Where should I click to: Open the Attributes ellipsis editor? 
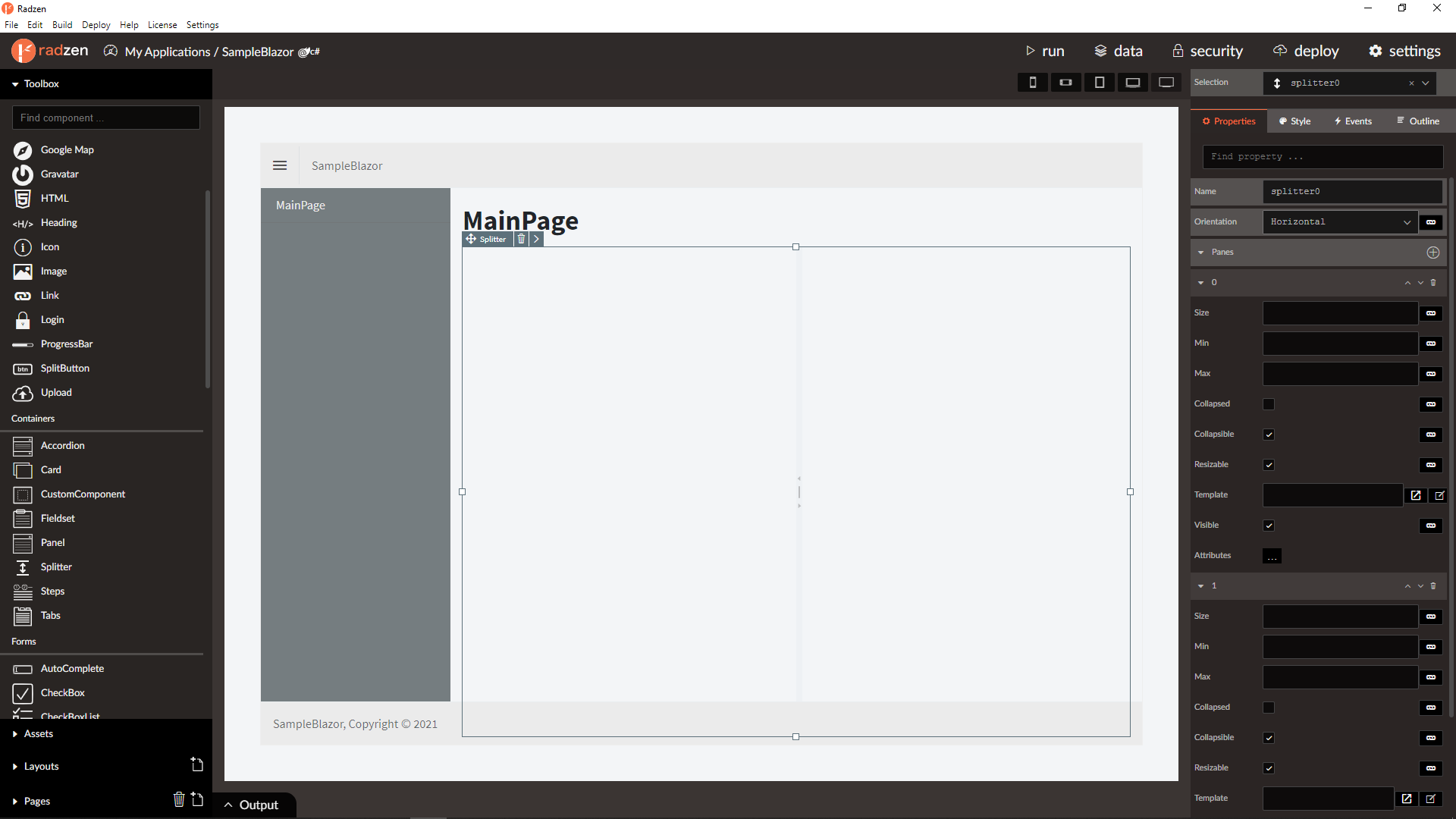(x=1272, y=556)
